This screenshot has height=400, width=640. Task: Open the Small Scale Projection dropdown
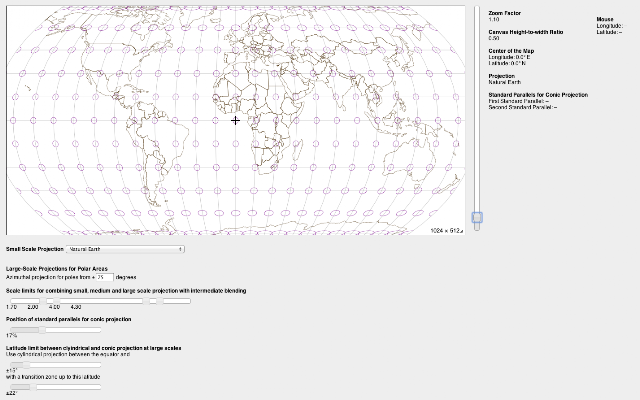click(x=125, y=249)
